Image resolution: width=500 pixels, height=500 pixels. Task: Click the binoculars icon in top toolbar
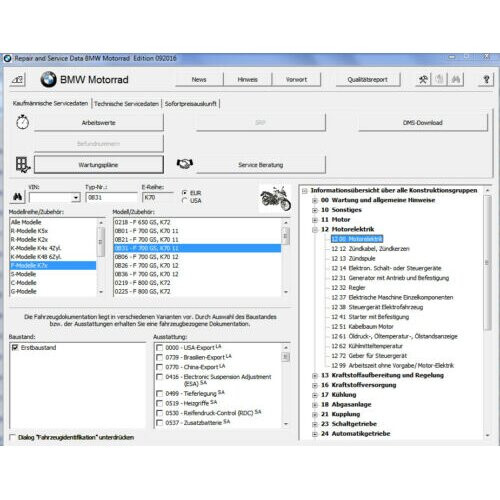coord(456,79)
